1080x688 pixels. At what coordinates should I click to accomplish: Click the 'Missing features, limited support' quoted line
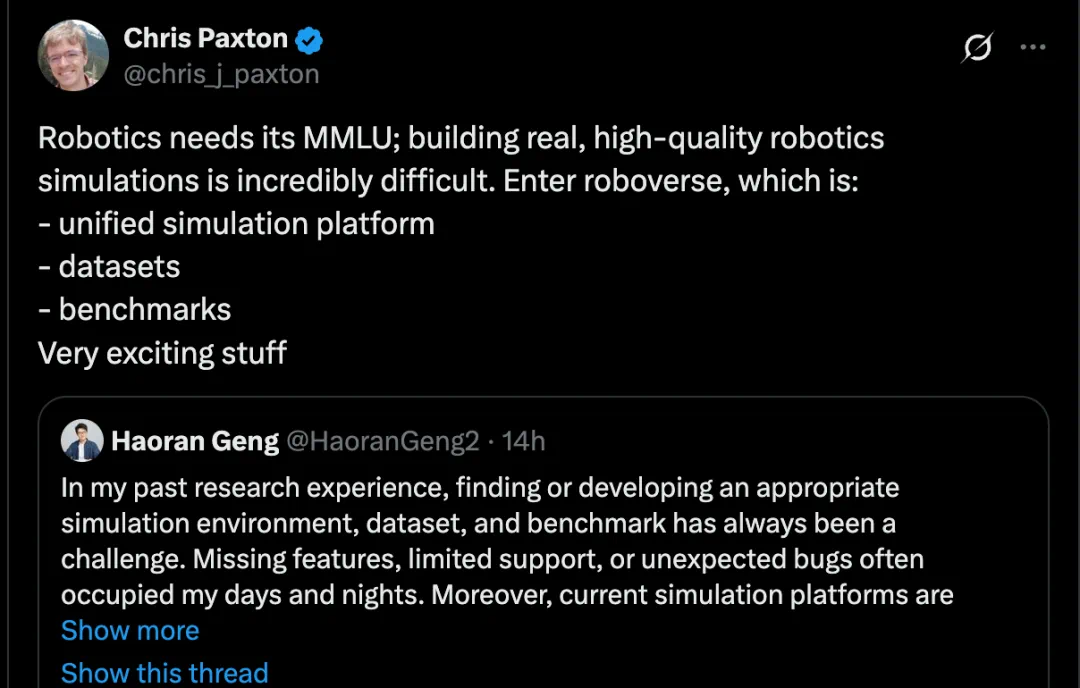pyautogui.click(x=492, y=559)
